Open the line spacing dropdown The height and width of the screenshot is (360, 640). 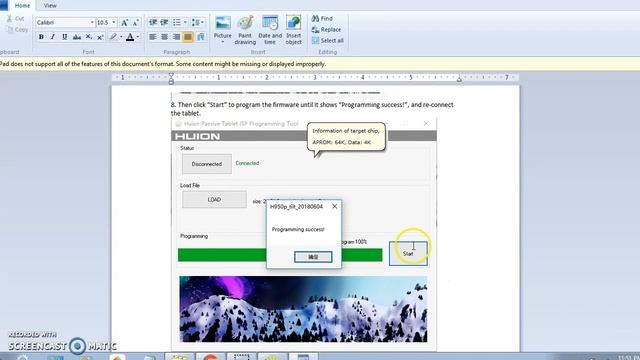click(198, 22)
